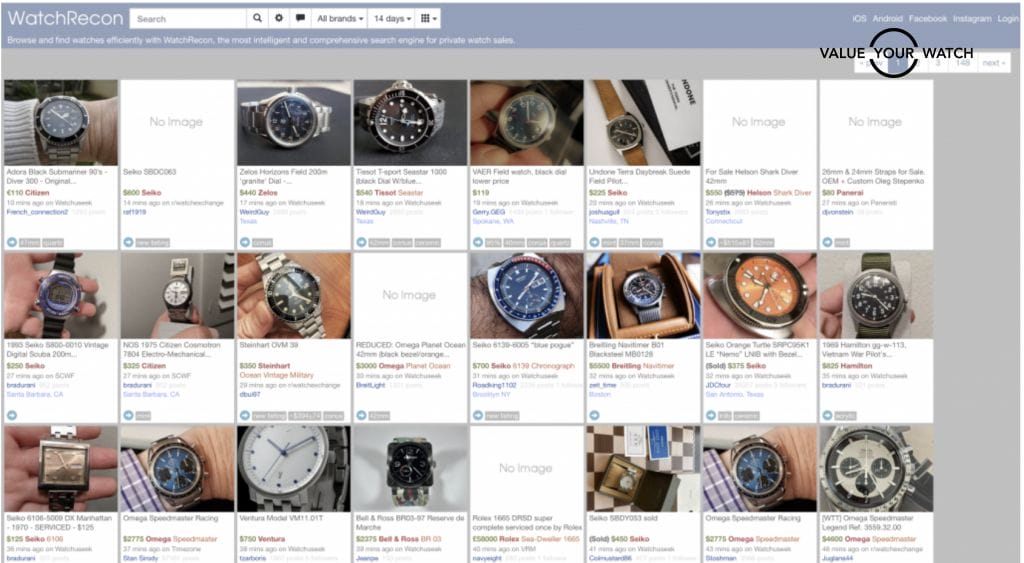Open the Login link in header
This screenshot has height=563, width=1024.
point(1008,18)
